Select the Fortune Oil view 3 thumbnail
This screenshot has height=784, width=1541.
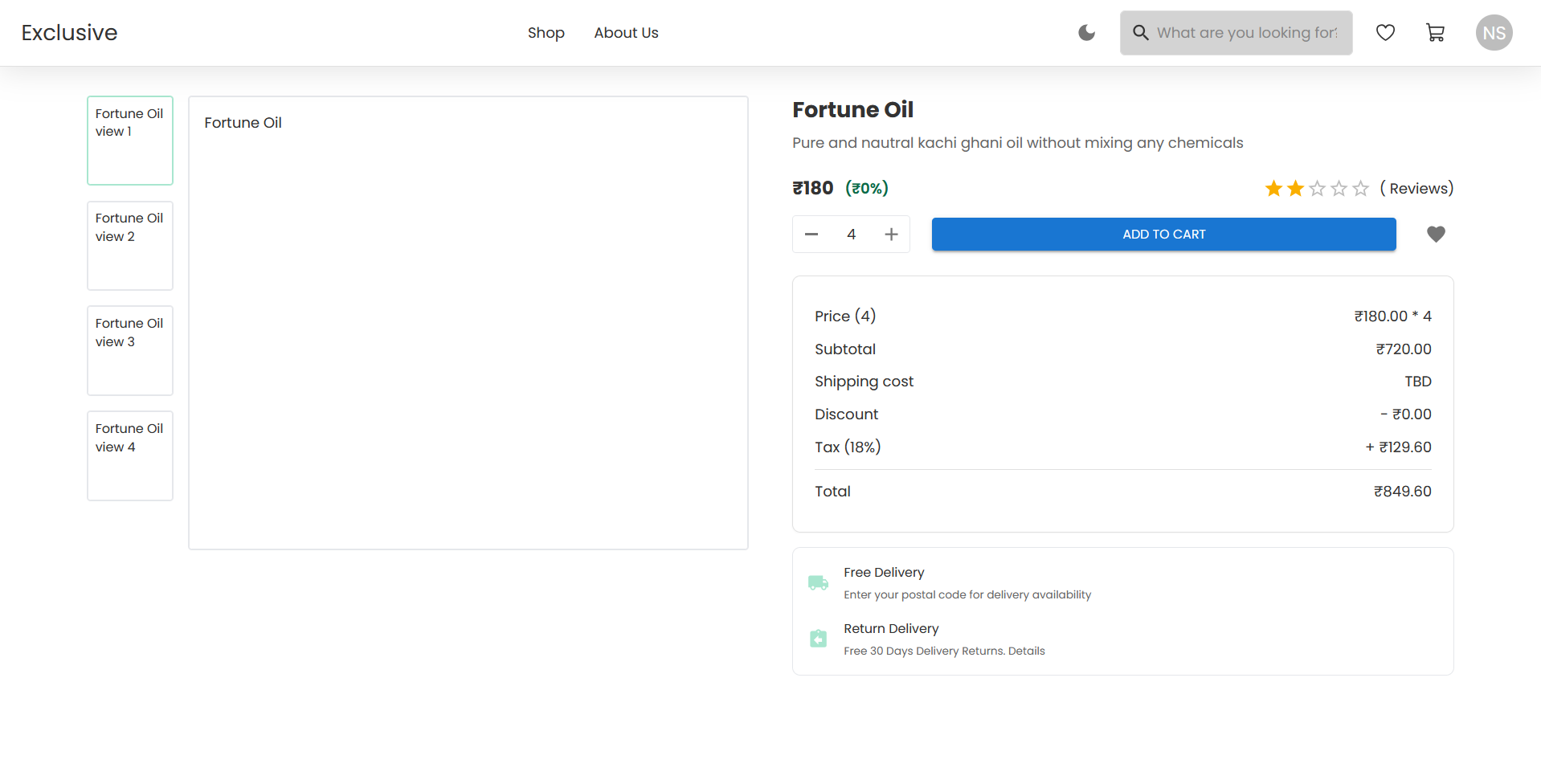tap(130, 351)
